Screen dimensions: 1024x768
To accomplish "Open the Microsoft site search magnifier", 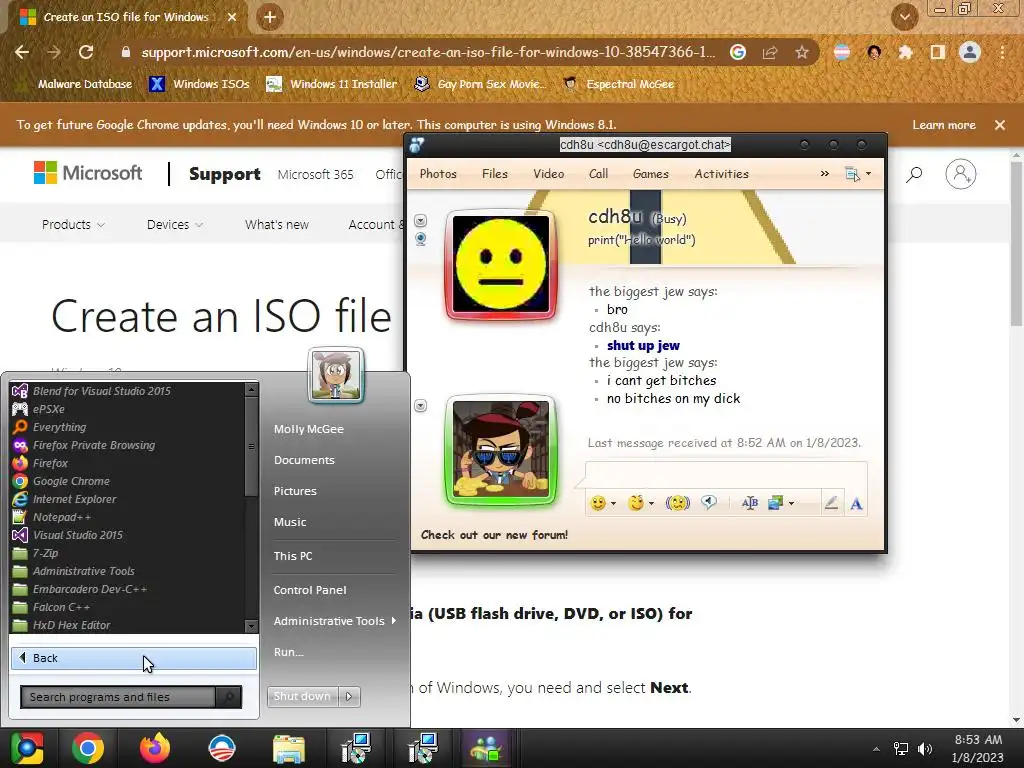I will point(914,174).
